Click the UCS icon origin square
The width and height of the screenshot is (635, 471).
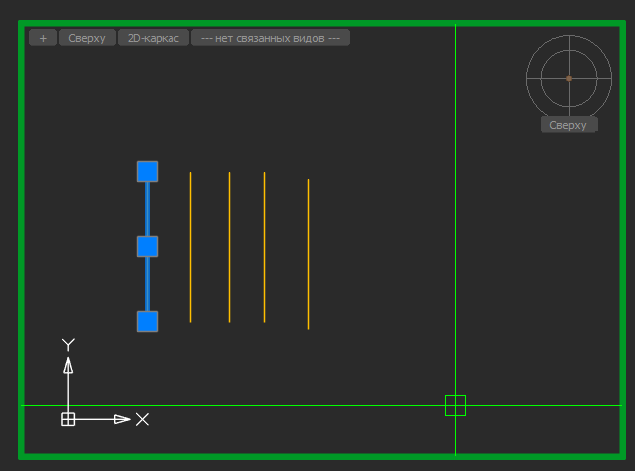click(x=68, y=419)
